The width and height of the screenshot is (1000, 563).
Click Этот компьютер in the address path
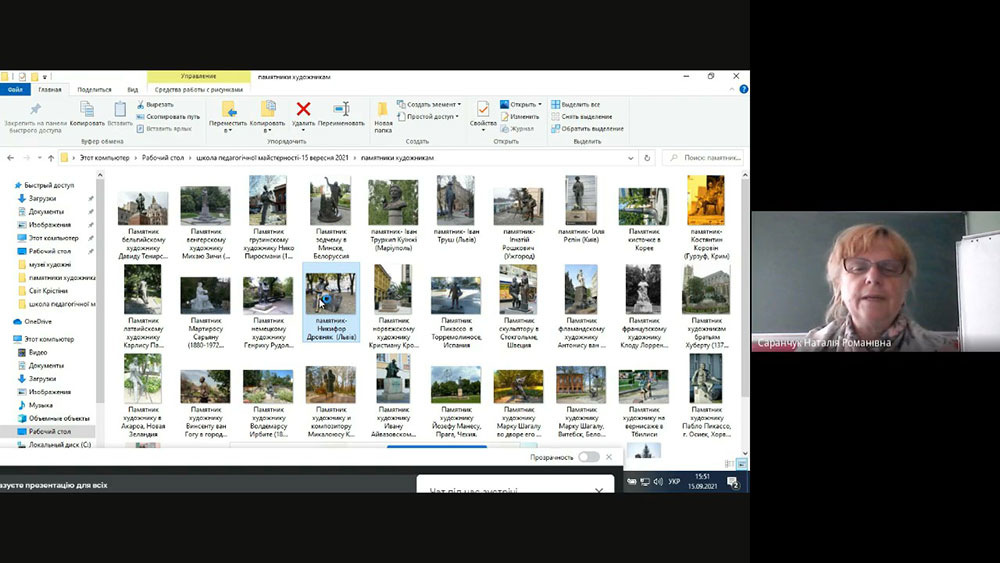(x=105, y=157)
